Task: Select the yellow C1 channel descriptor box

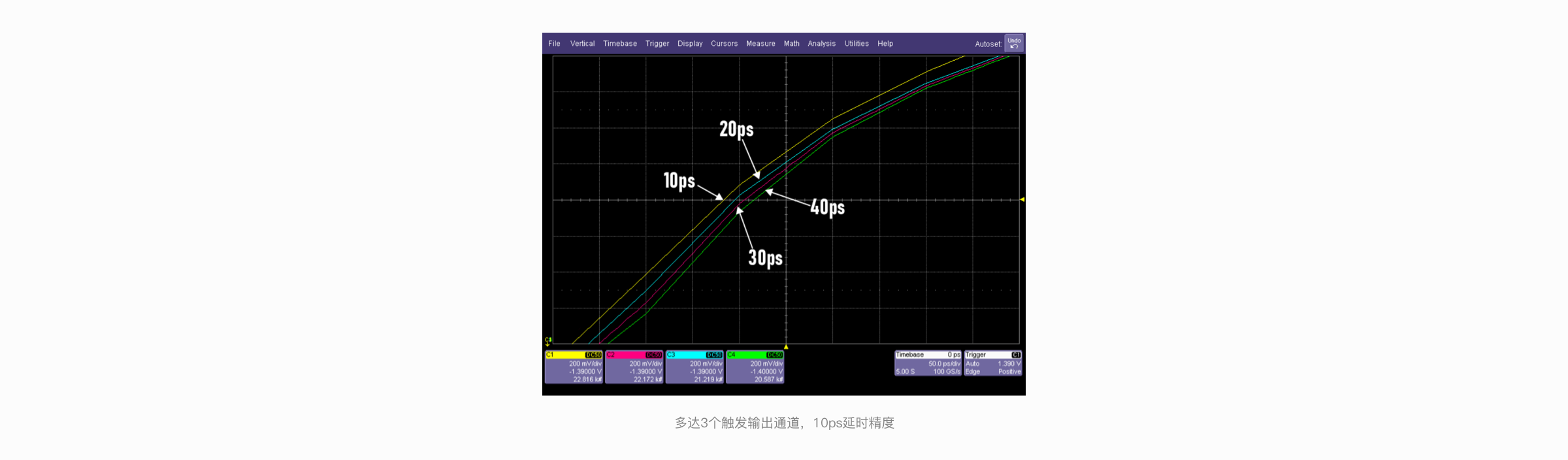Action: click(574, 367)
